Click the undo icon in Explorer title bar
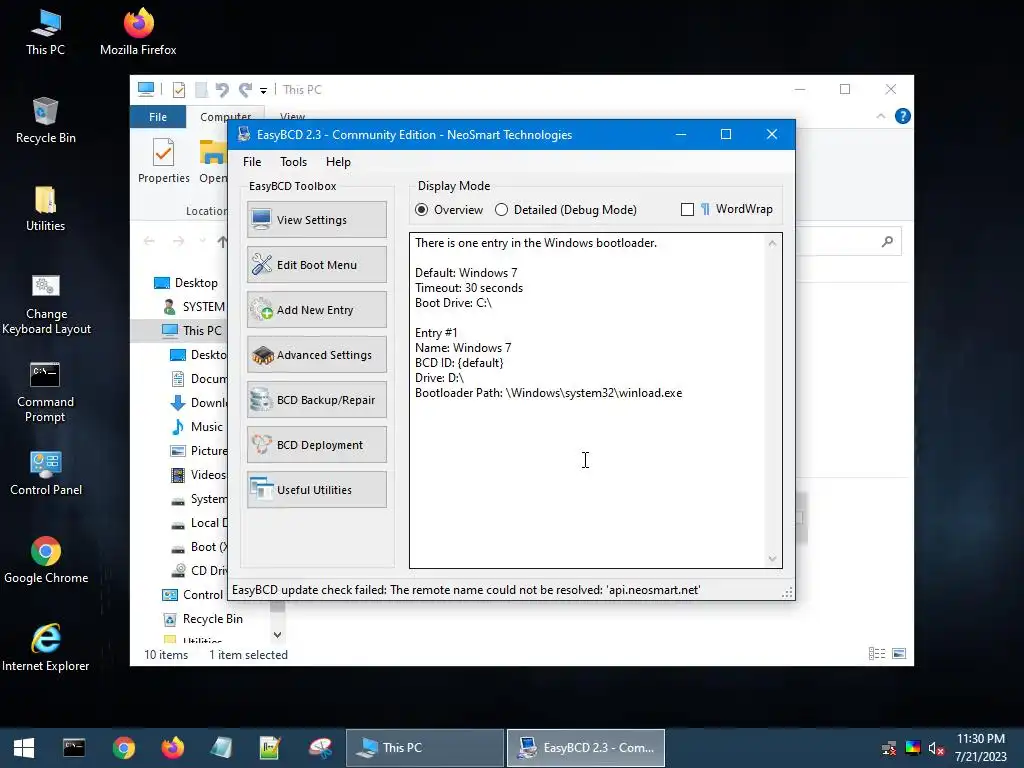 pyautogui.click(x=222, y=89)
